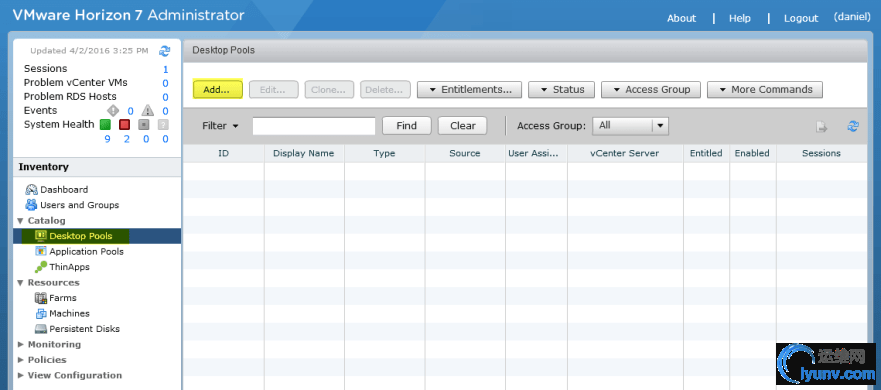Log out via the Logout link
Screen dimensions: 881x390
(x=801, y=18)
